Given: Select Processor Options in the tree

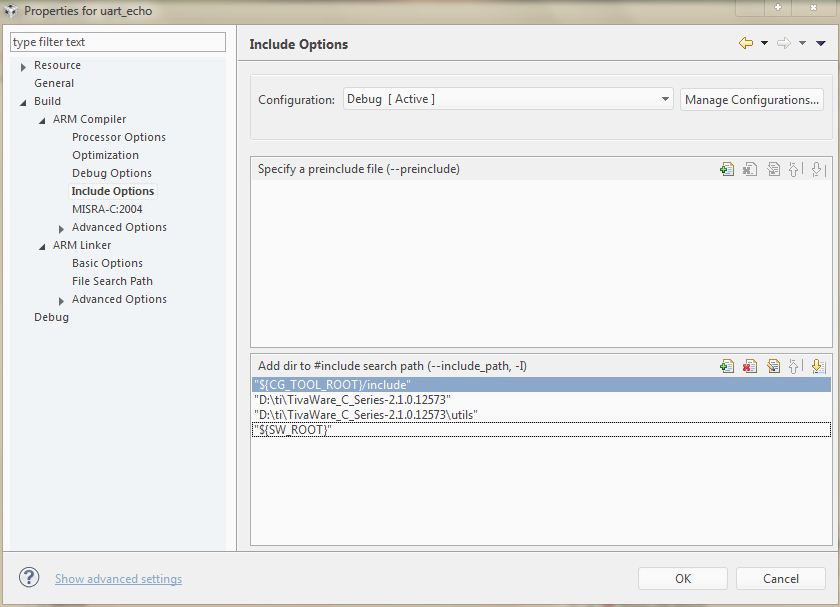Looking at the screenshot, I should pos(118,137).
